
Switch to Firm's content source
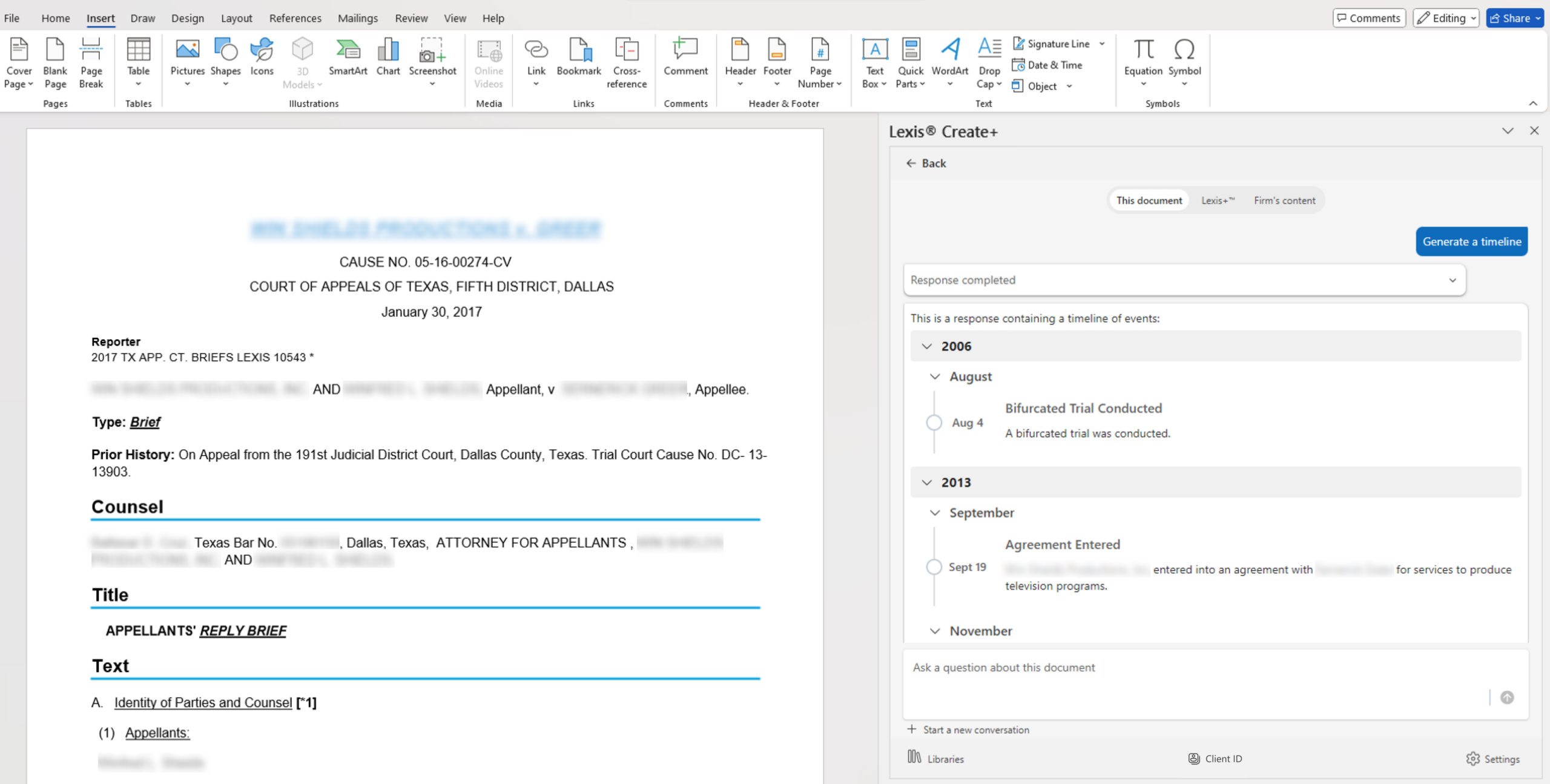[1284, 200]
